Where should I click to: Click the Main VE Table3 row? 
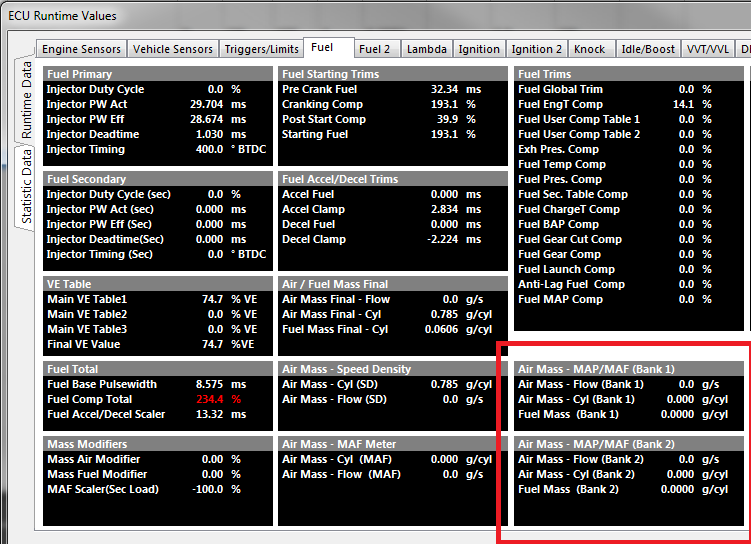(x=158, y=329)
